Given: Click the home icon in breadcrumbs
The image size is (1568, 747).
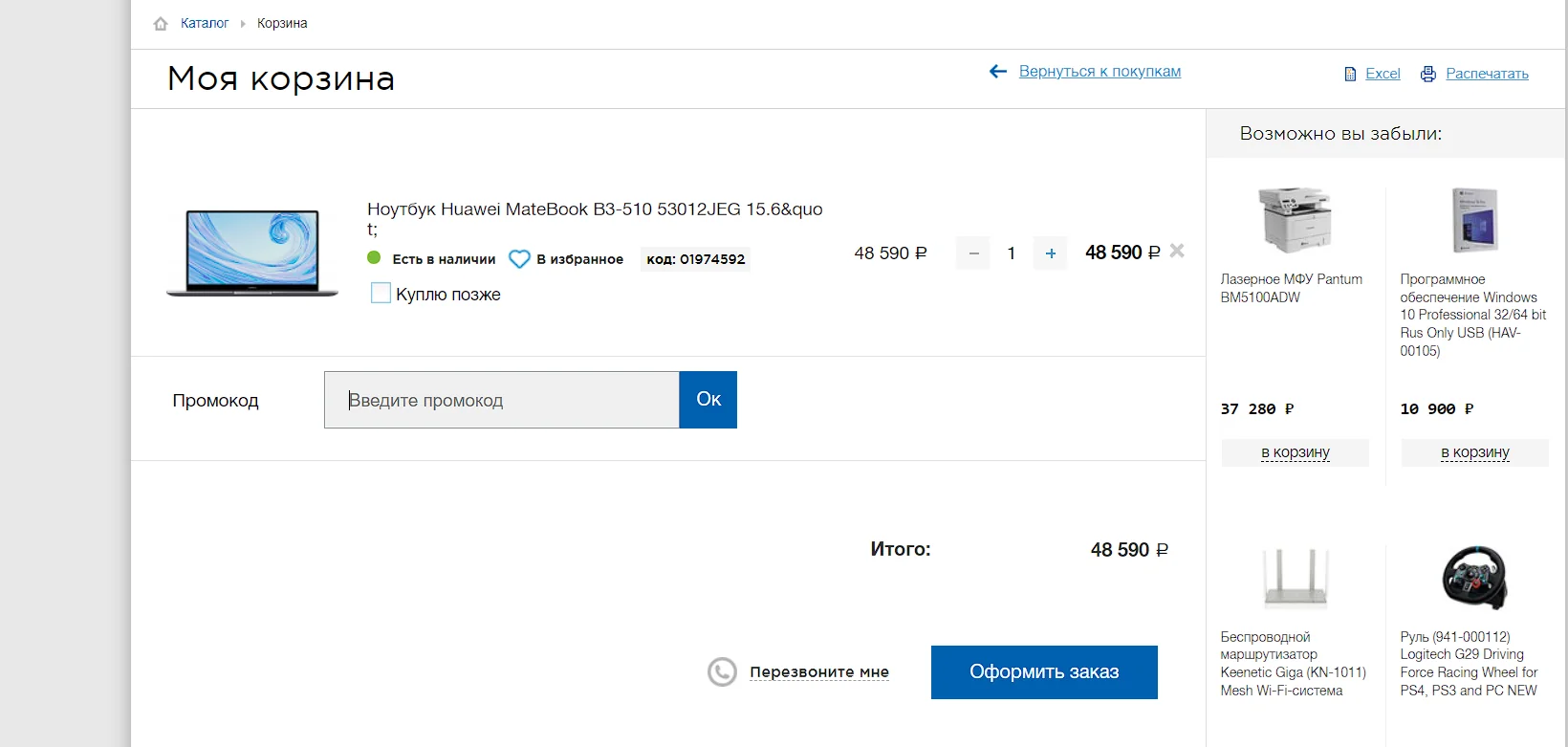Looking at the screenshot, I should tap(161, 24).
